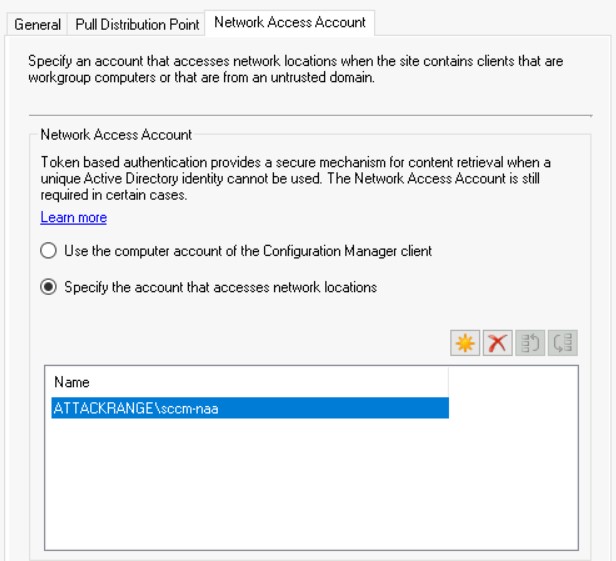The image size is (616, 561).
Task: Click empty space in the accounts list
Action: click(311, 483)
